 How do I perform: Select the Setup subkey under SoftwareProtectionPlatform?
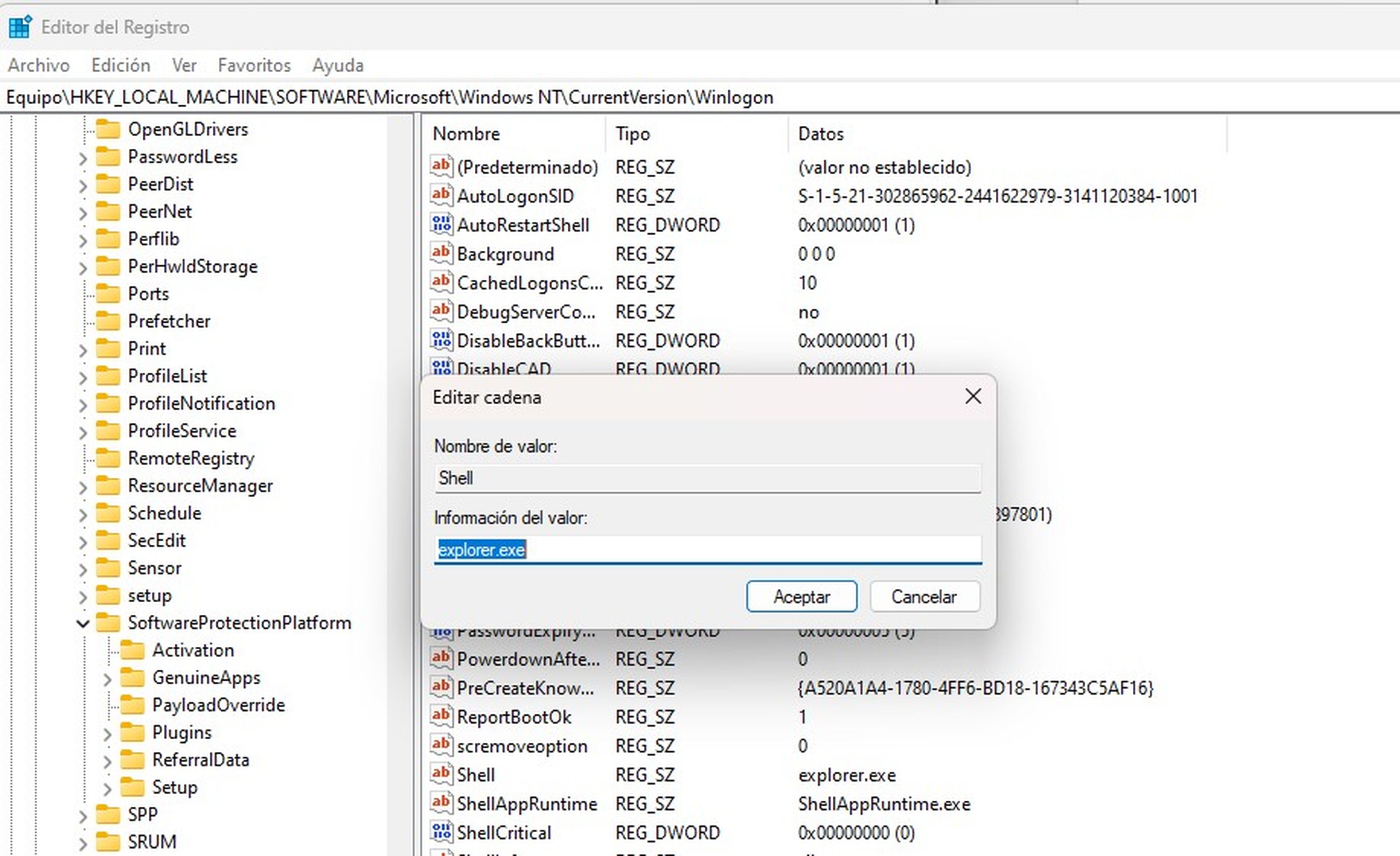click(x=174, y=787)
